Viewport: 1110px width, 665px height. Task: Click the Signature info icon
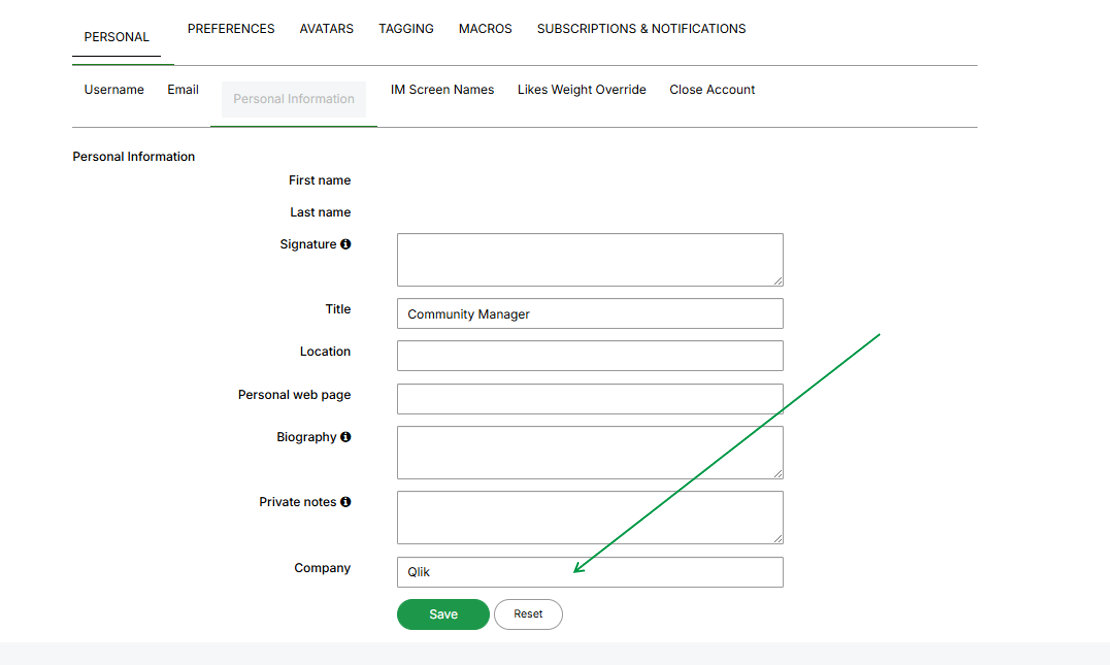coord(345,244)
